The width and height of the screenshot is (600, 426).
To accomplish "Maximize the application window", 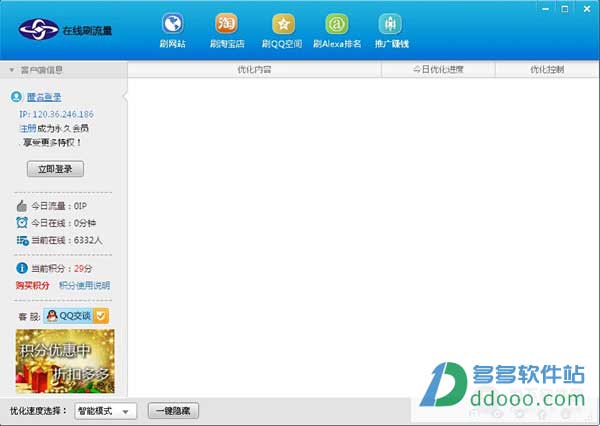I will click(x=565, y=9).
